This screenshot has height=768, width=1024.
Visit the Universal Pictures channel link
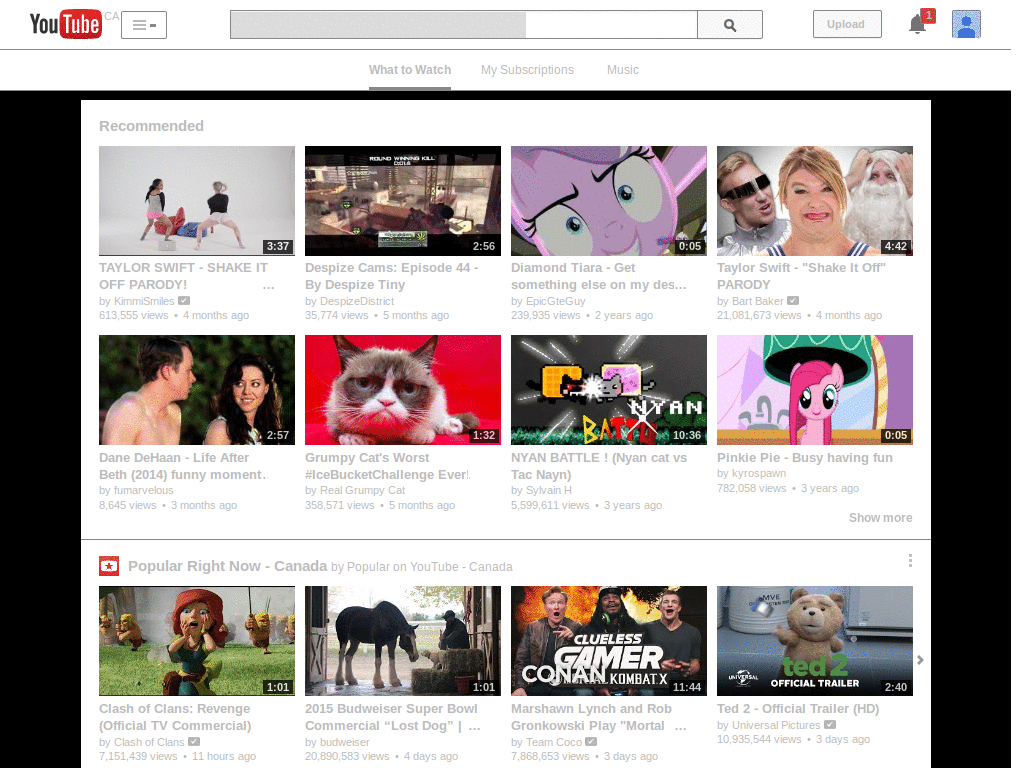pyautogui.click(x=776, y=726)
